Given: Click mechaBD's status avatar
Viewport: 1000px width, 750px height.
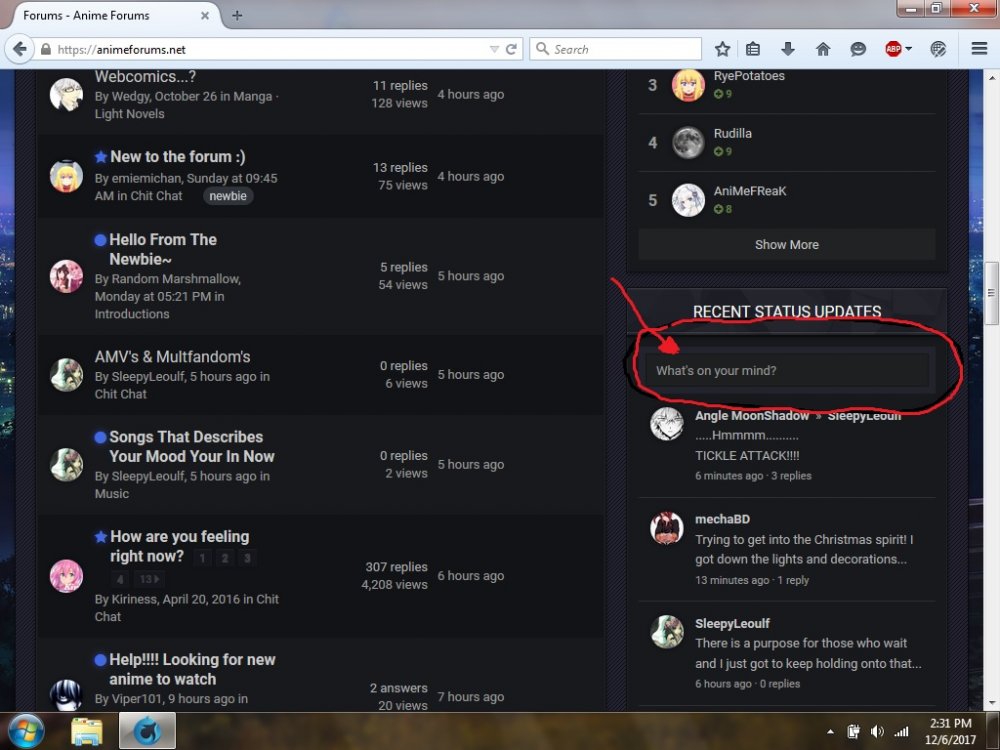Looking at the screenshot, I should point(666,528).
